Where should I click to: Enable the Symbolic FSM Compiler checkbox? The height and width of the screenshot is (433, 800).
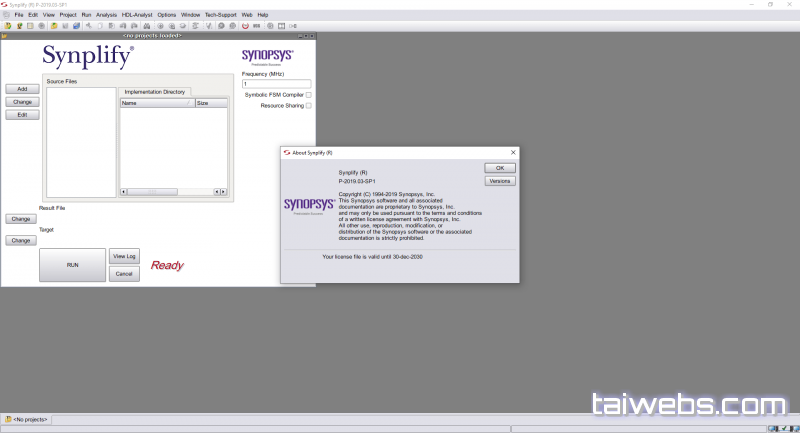[x=308, y=95]
